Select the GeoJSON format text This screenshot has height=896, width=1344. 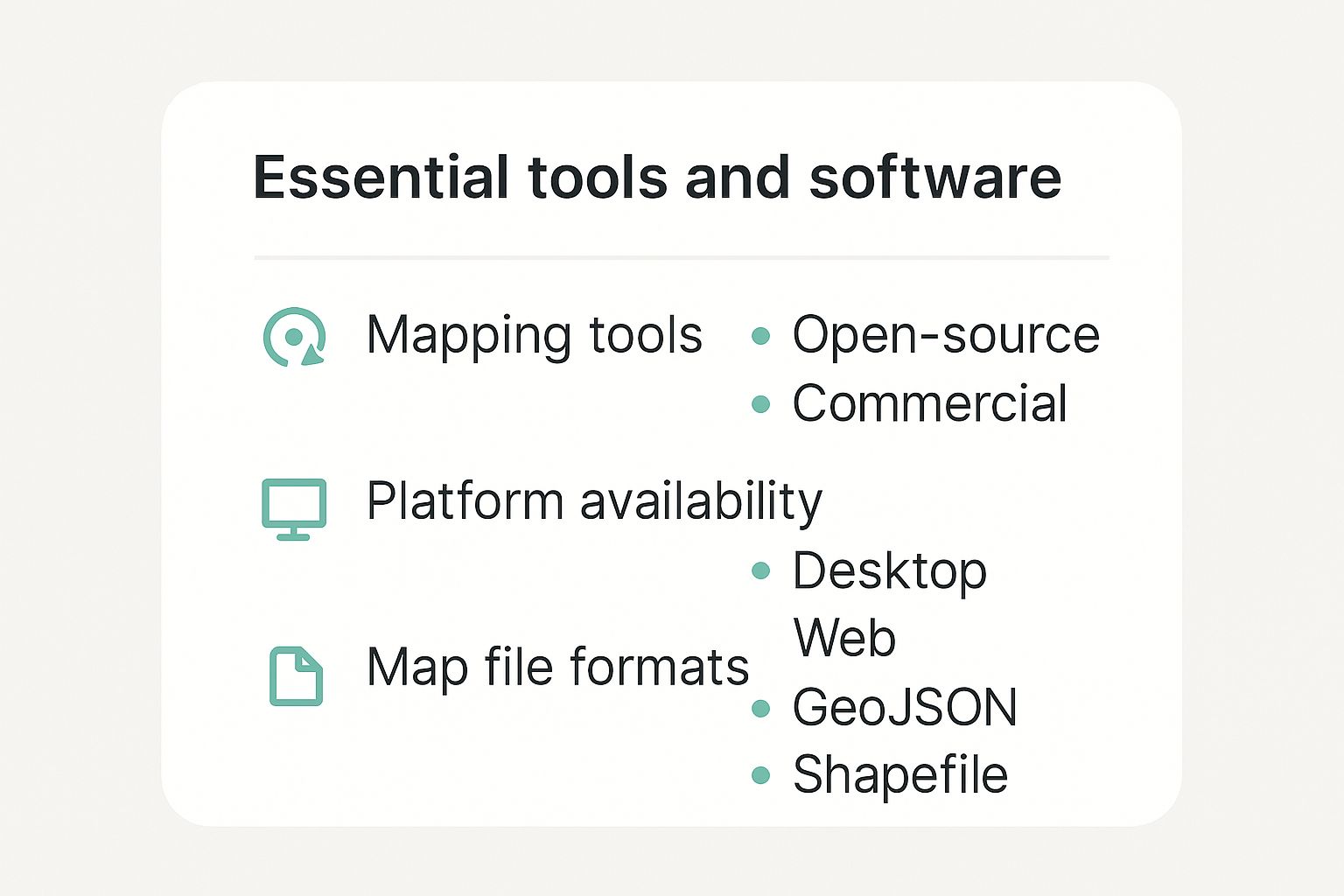pos(905,707)
